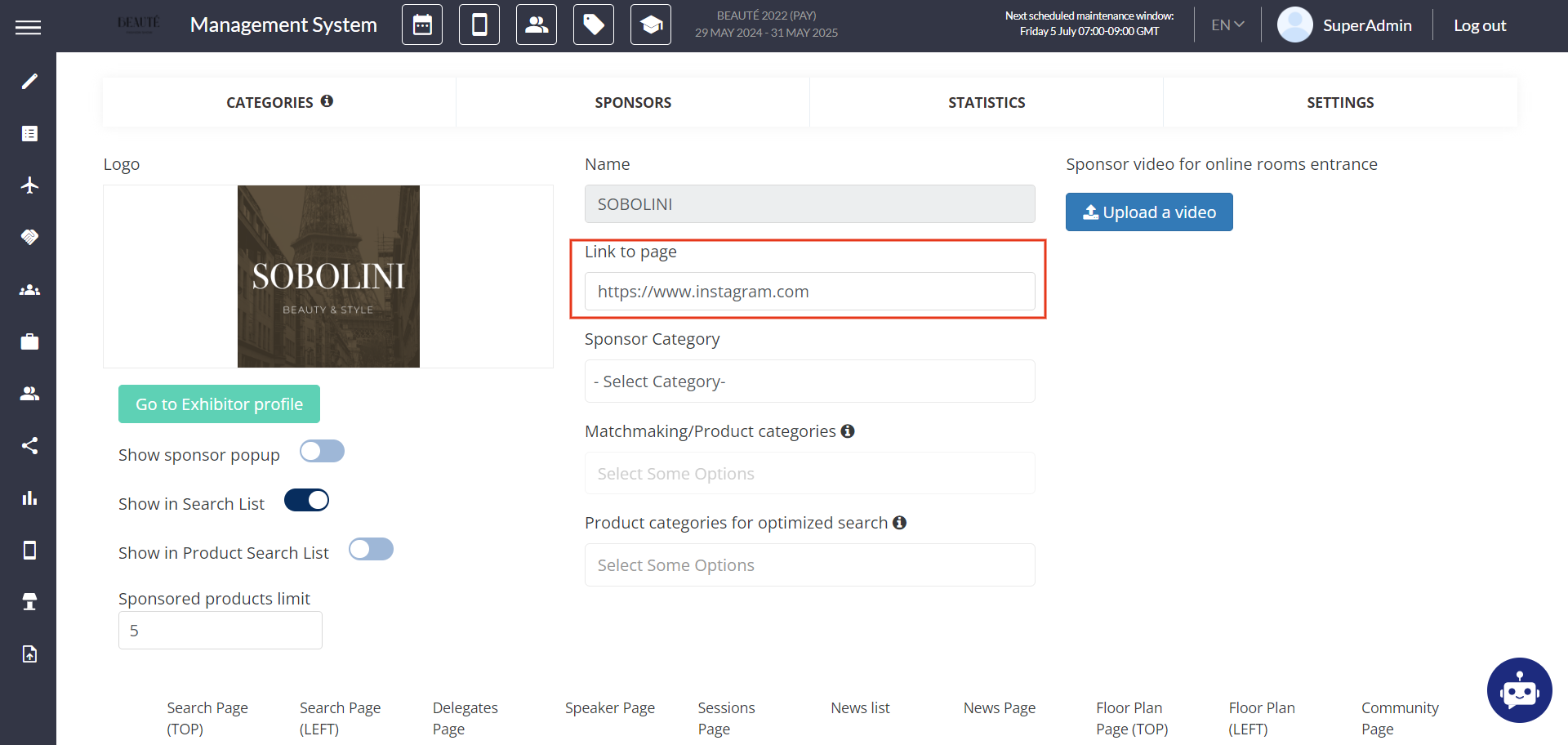Click the next scheduled maintenance window notice
Viewport: 1568px width, 745px height.
click(x=1089, y=24)
